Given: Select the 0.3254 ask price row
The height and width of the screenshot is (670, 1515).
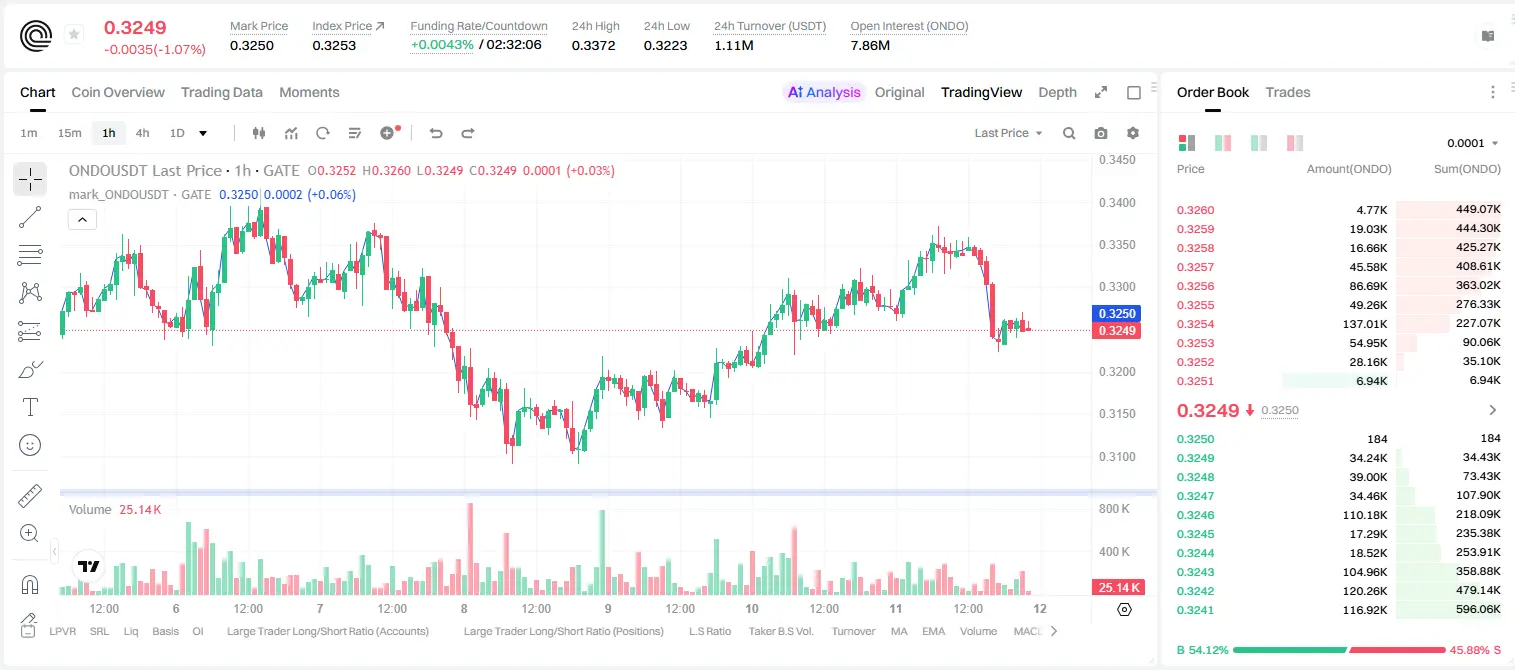Looking at the screenshot, I should point(1338,324).
